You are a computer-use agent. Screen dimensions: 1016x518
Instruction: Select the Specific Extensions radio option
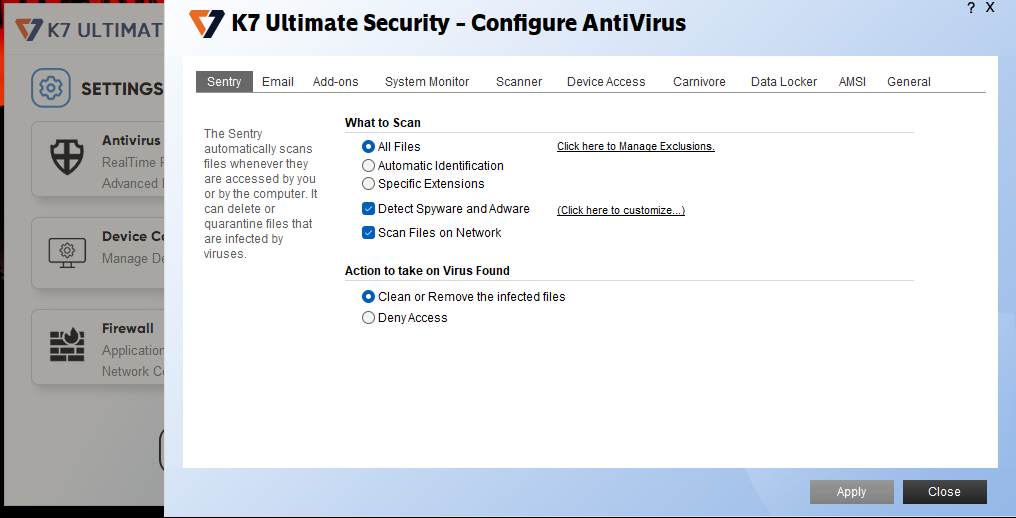(369, 184)
